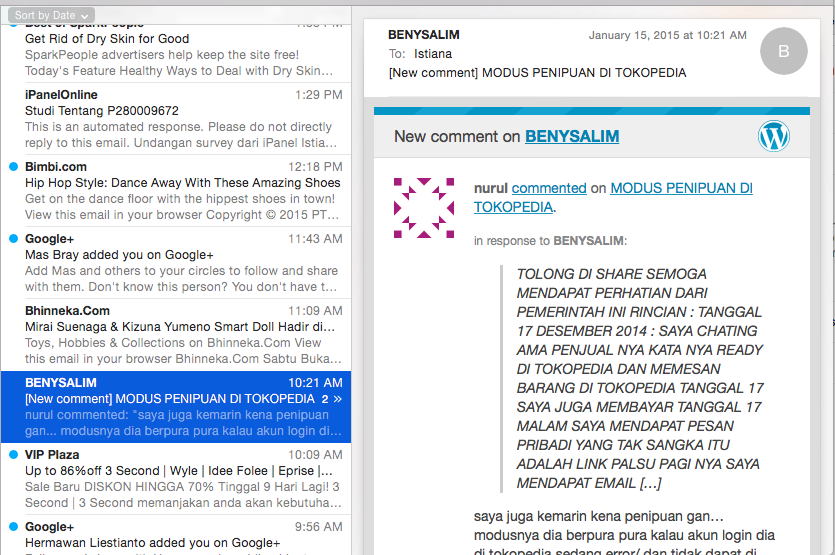Open Google+ Mas Bray added you email
Image resolution: width=835 pixels, height=555 pixels.
click(x=176, y=263)
